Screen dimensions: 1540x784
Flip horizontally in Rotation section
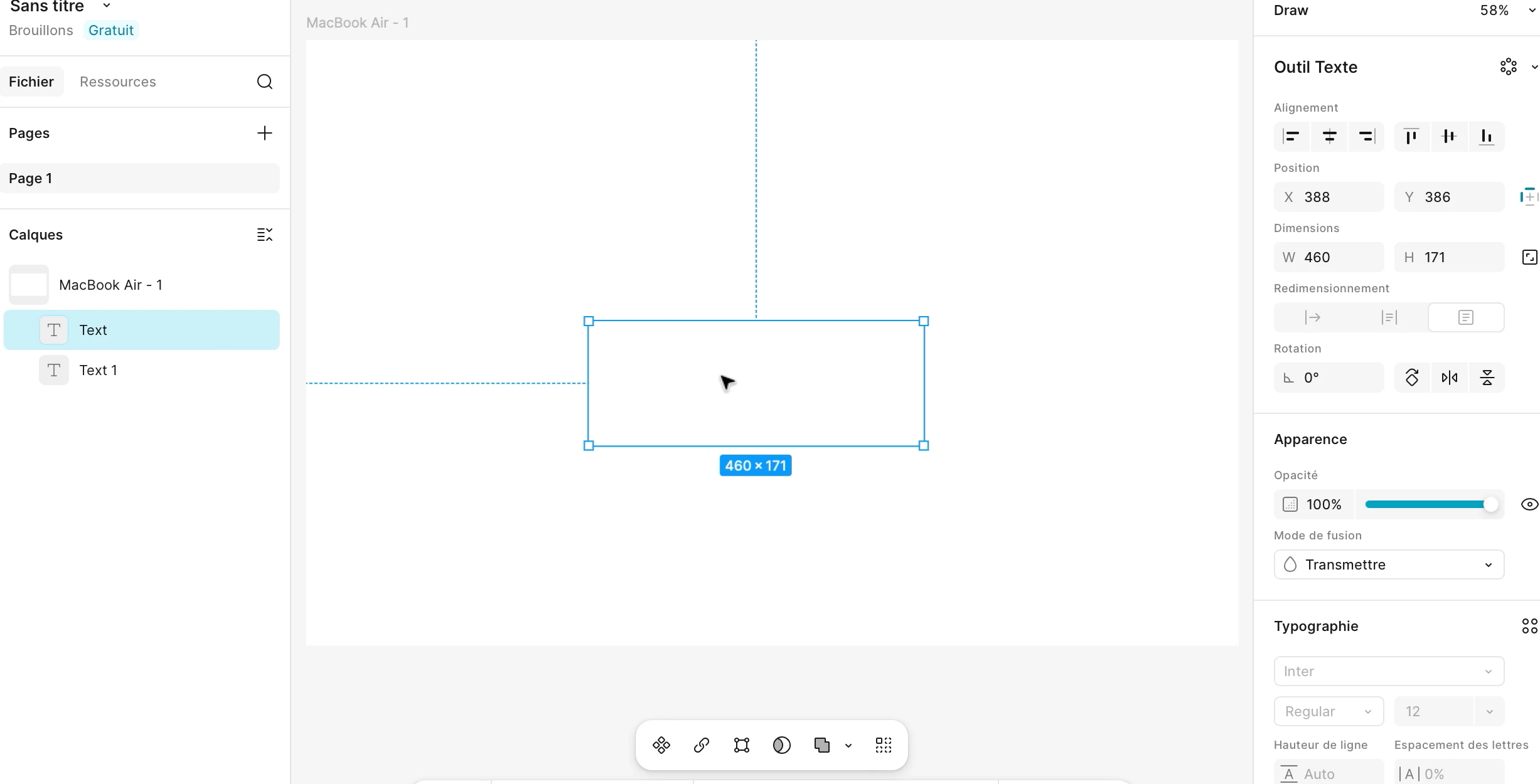1449,378
